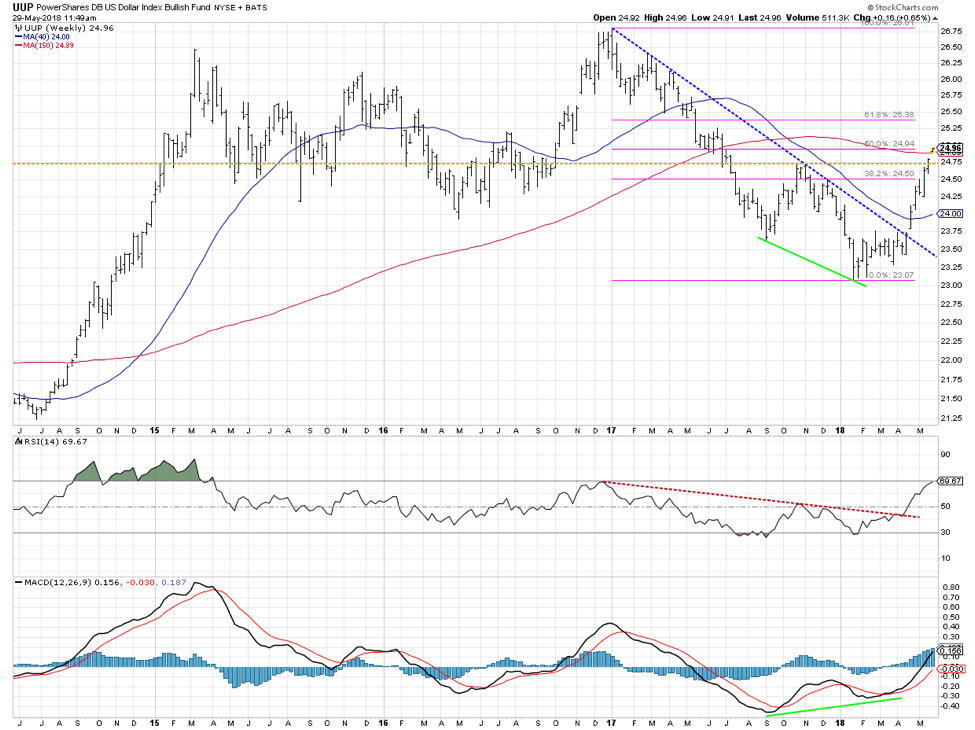Click the UUP ticker symbol in the title
Screen dimensions: 975x730
[x=24, y=8]
